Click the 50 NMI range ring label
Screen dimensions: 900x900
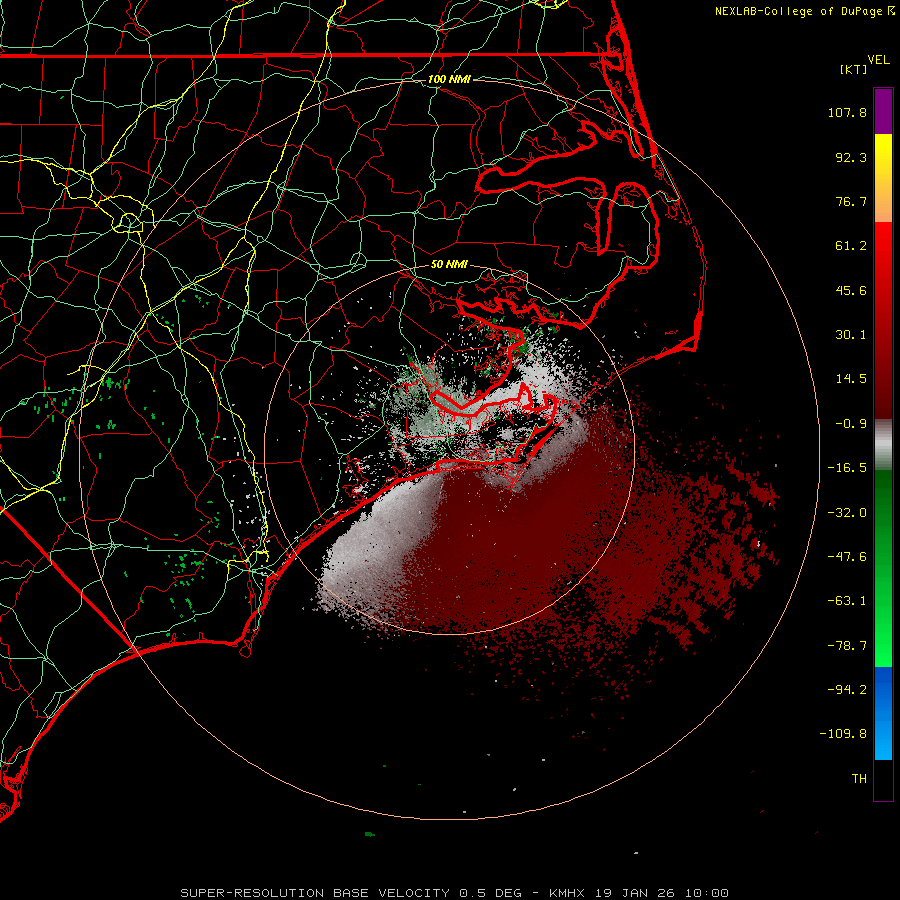pyautogui.click(x=449, y=264)
